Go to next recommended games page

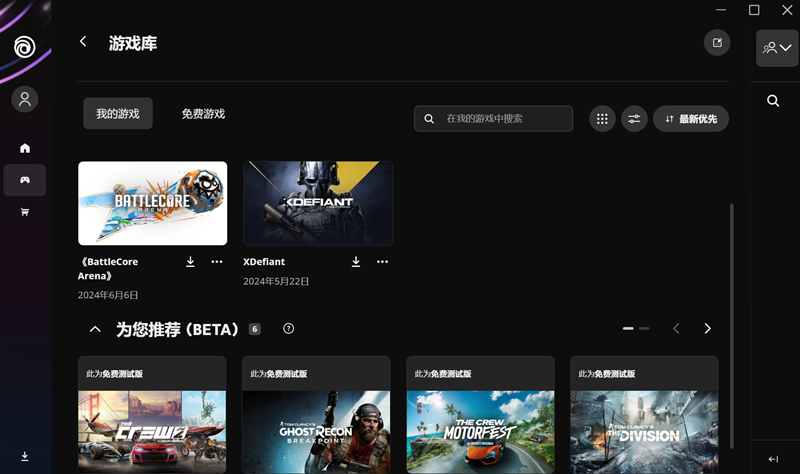tap(707, 329)
